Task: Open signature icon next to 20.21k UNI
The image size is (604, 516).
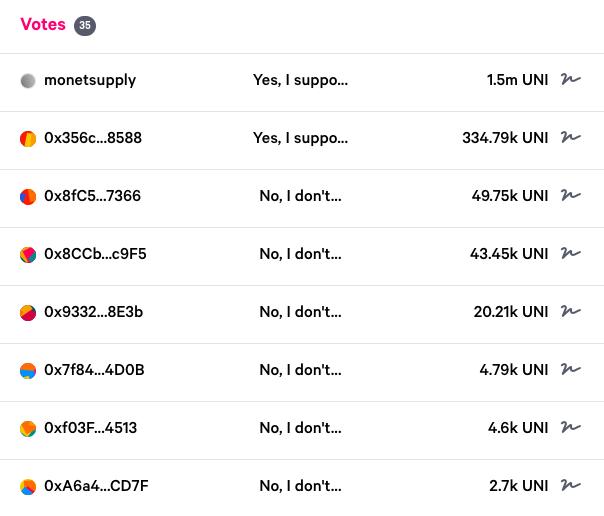Action: 570,312
